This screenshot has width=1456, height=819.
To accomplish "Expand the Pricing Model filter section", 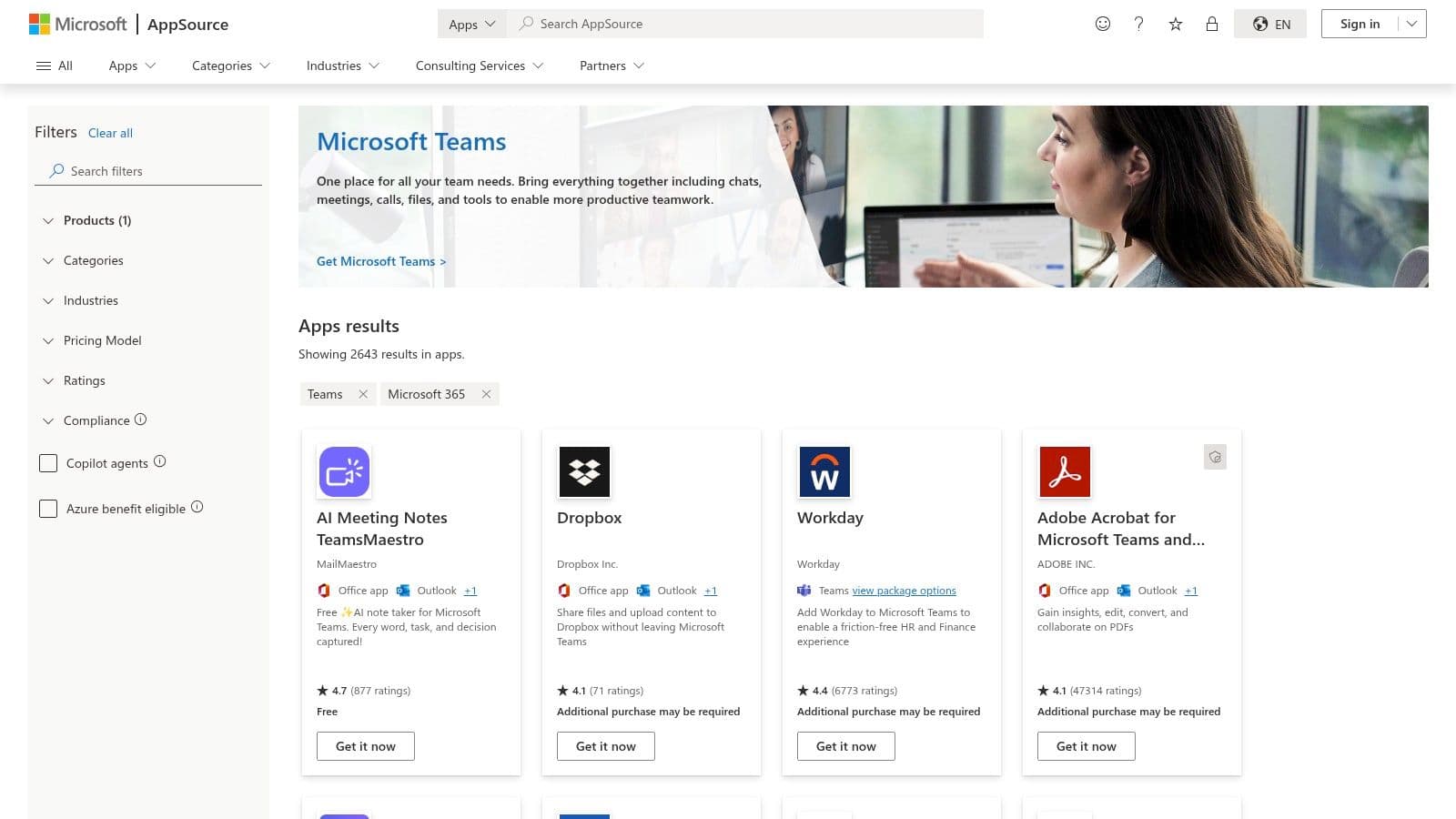I will (102, 340).
